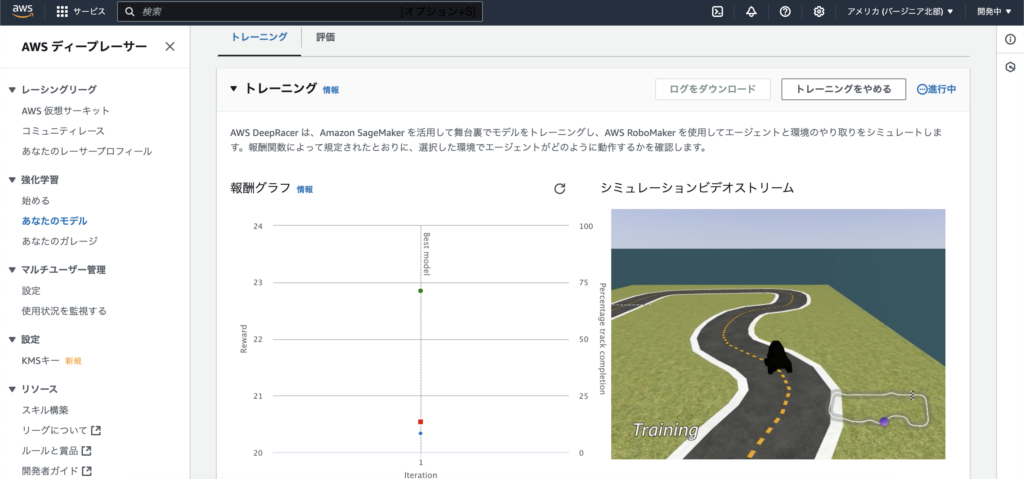The image size is (1024, 479).
Task: Click the 検索 search field
Action: [300, 12]
